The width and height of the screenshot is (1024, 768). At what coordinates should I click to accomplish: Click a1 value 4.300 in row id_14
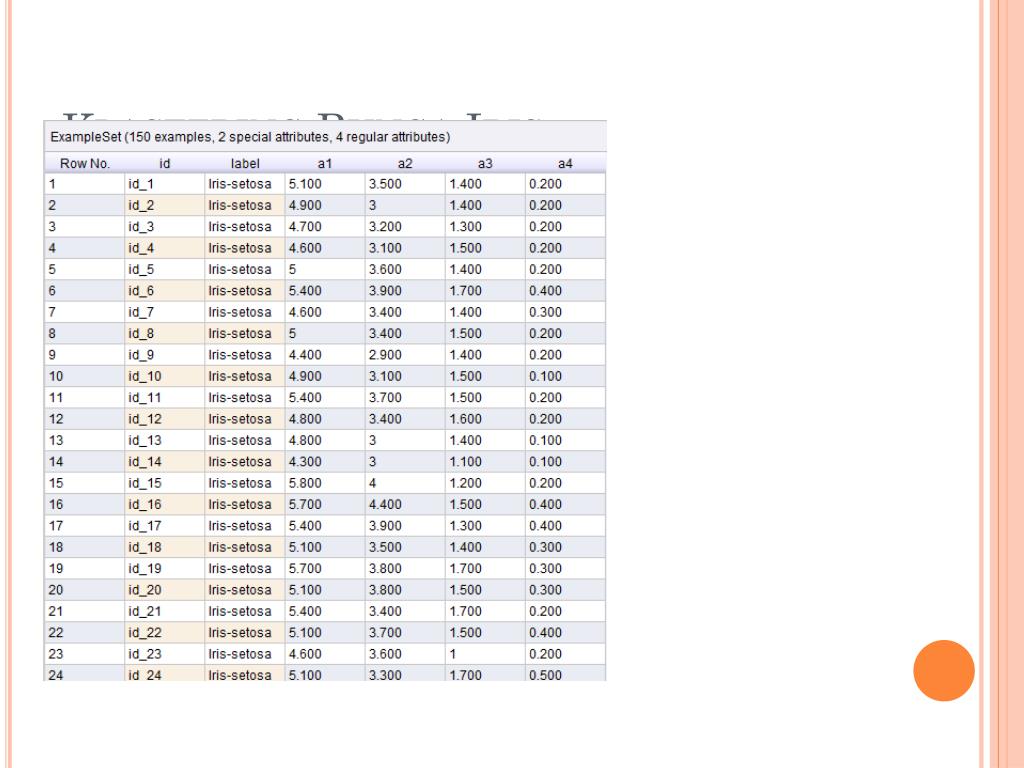pos(325,462)
